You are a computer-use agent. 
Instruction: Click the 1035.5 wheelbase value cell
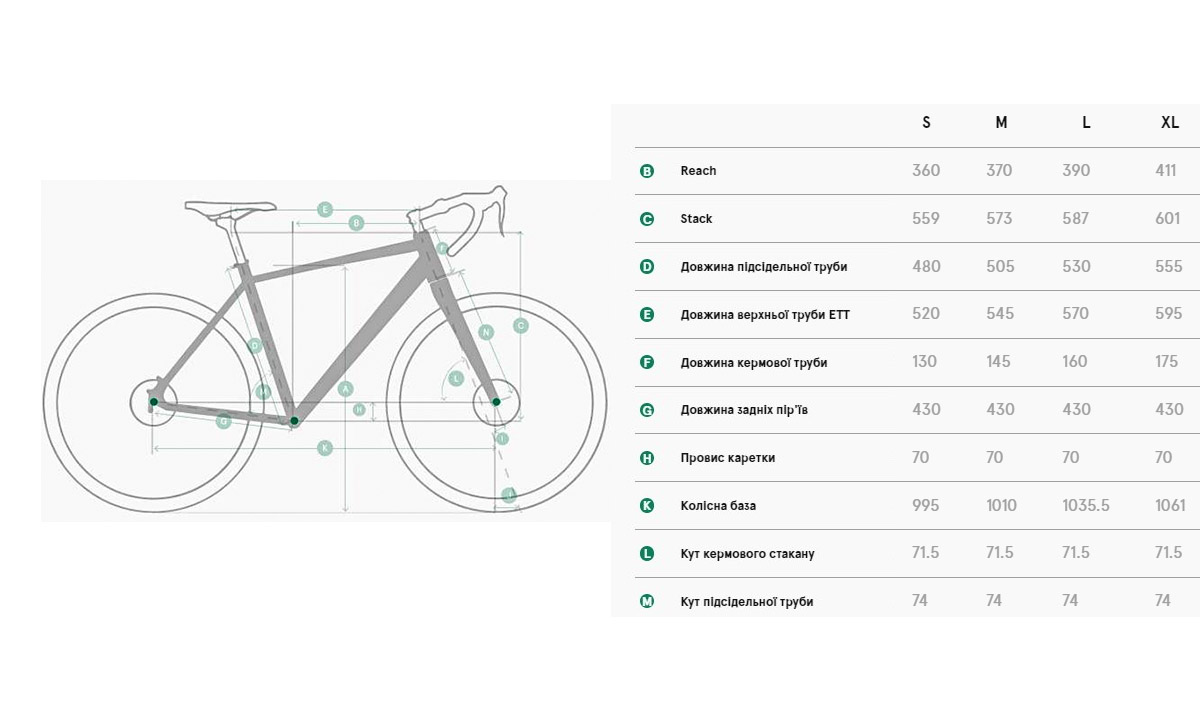point(1086,506)
